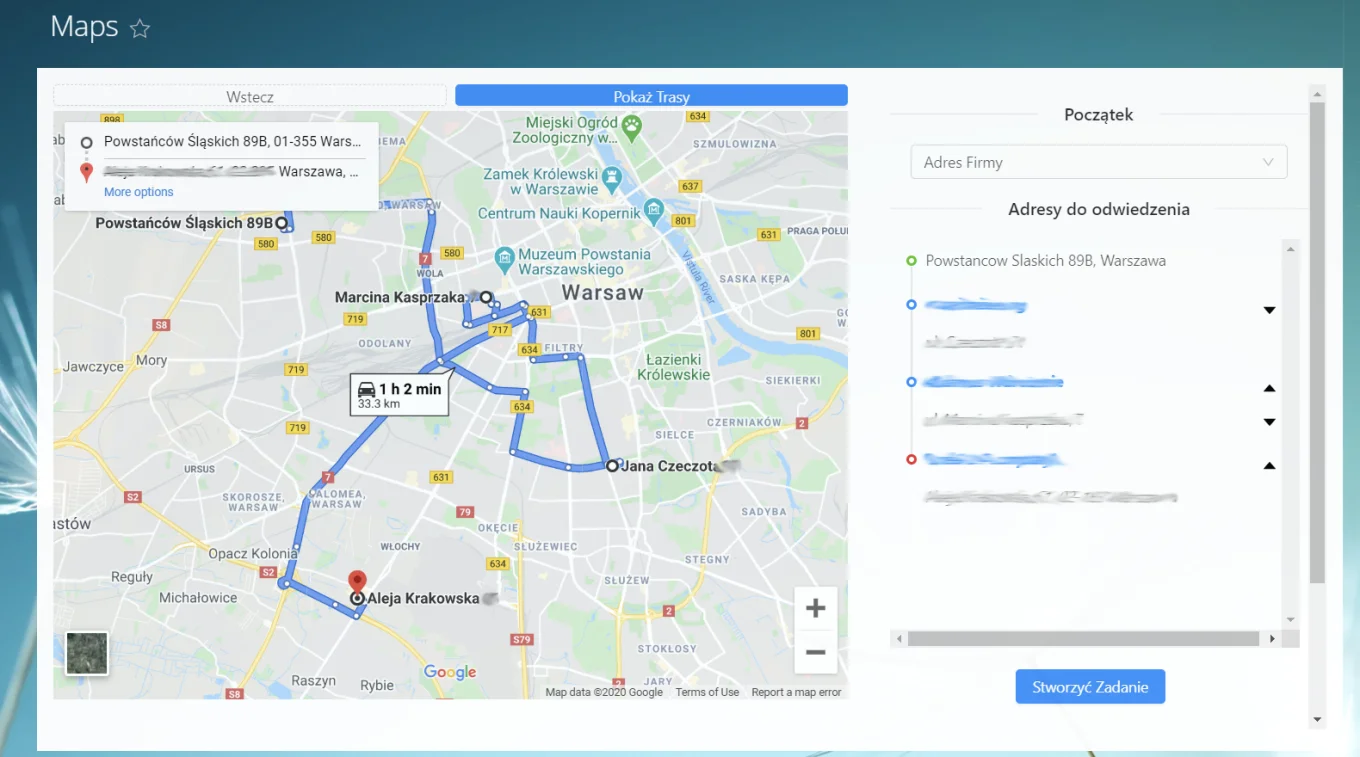Click the Zamek Królewski marker
Image resolution: width=1360 pixels, height=757 pixels.
point(612,180)
